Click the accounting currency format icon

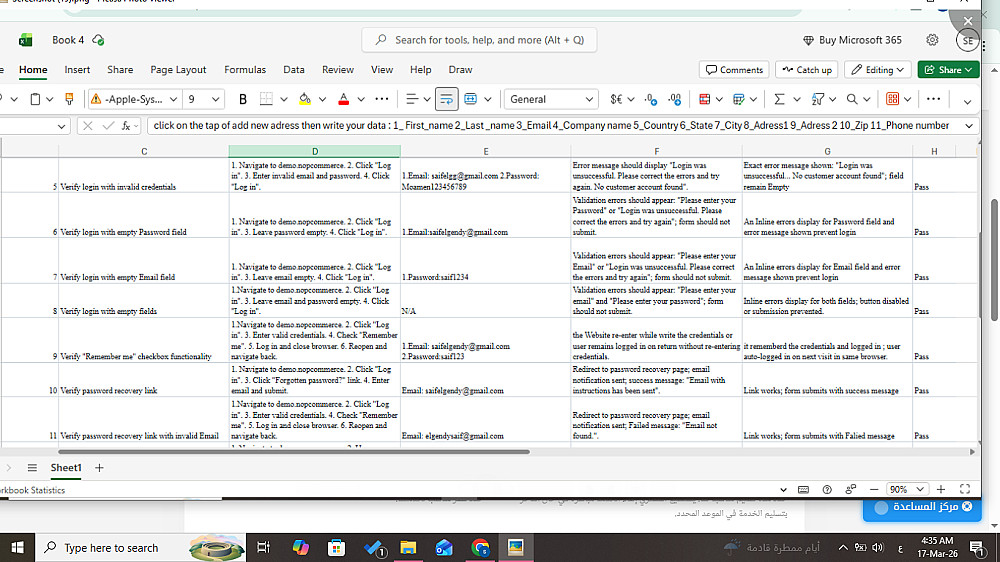[616, 100]
